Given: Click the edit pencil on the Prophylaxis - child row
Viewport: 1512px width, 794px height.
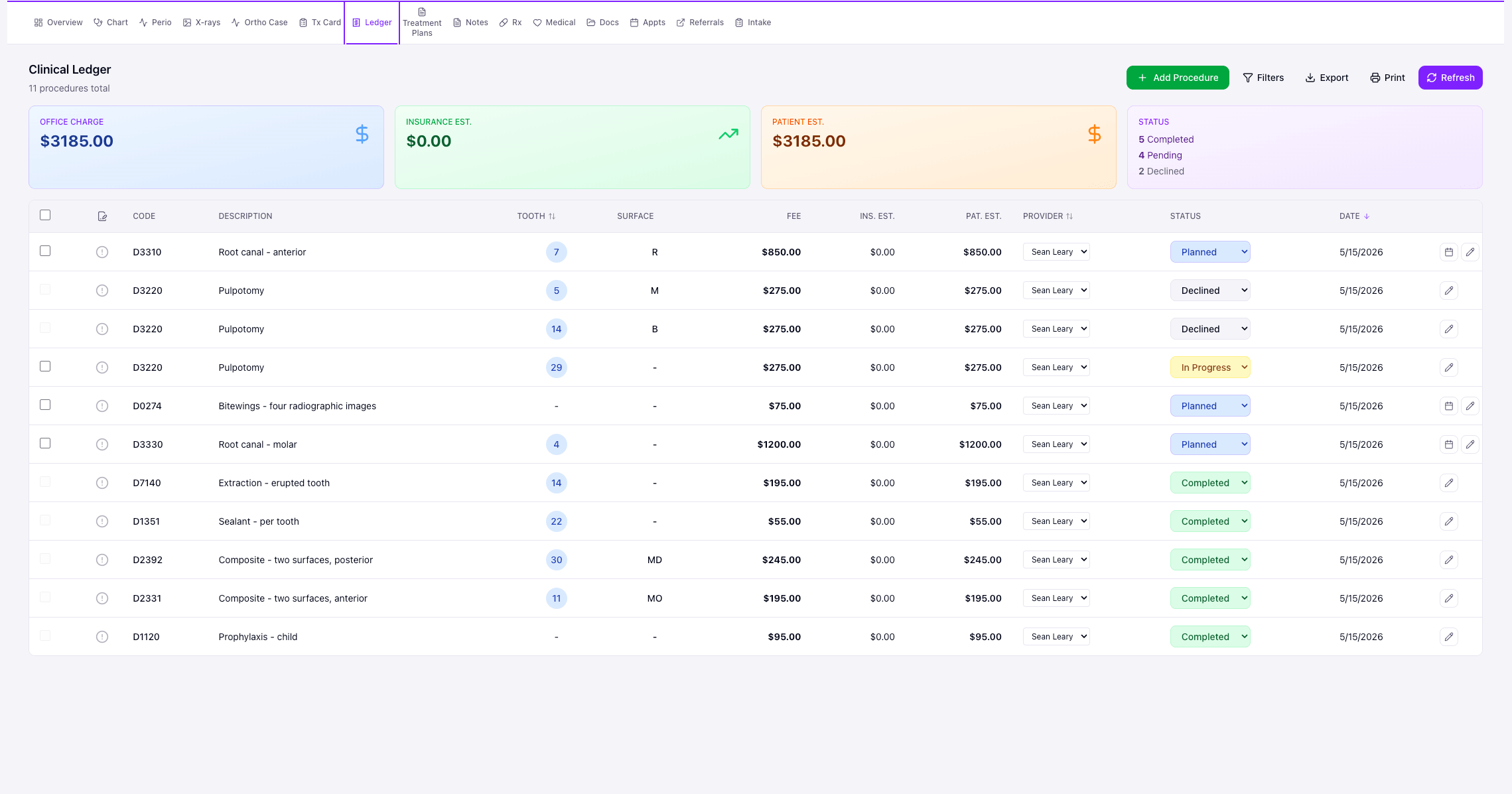Looking at the screenshot, I should (x=1449, y=637).
